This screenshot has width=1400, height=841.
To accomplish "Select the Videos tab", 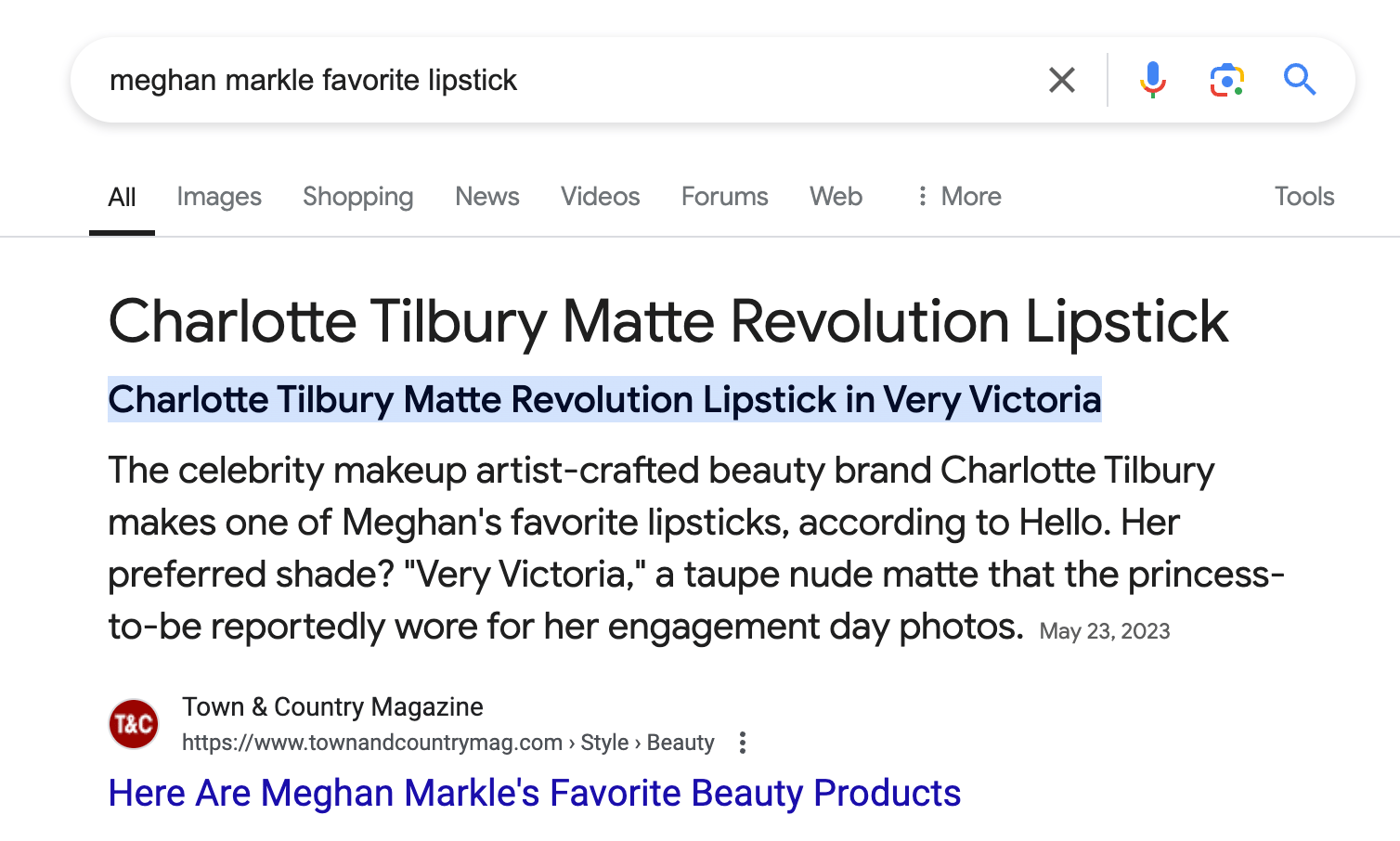I will click(x=601, y=197).
